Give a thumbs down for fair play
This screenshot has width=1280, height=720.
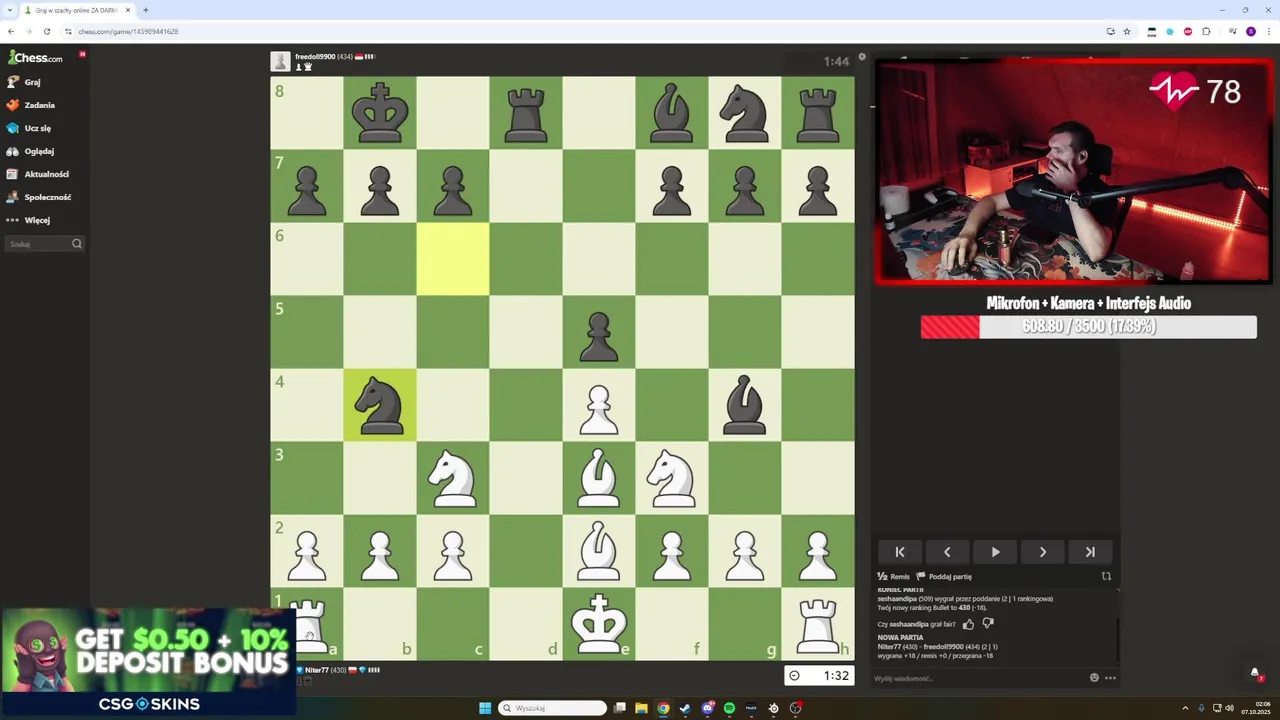(x=988, y=624)
